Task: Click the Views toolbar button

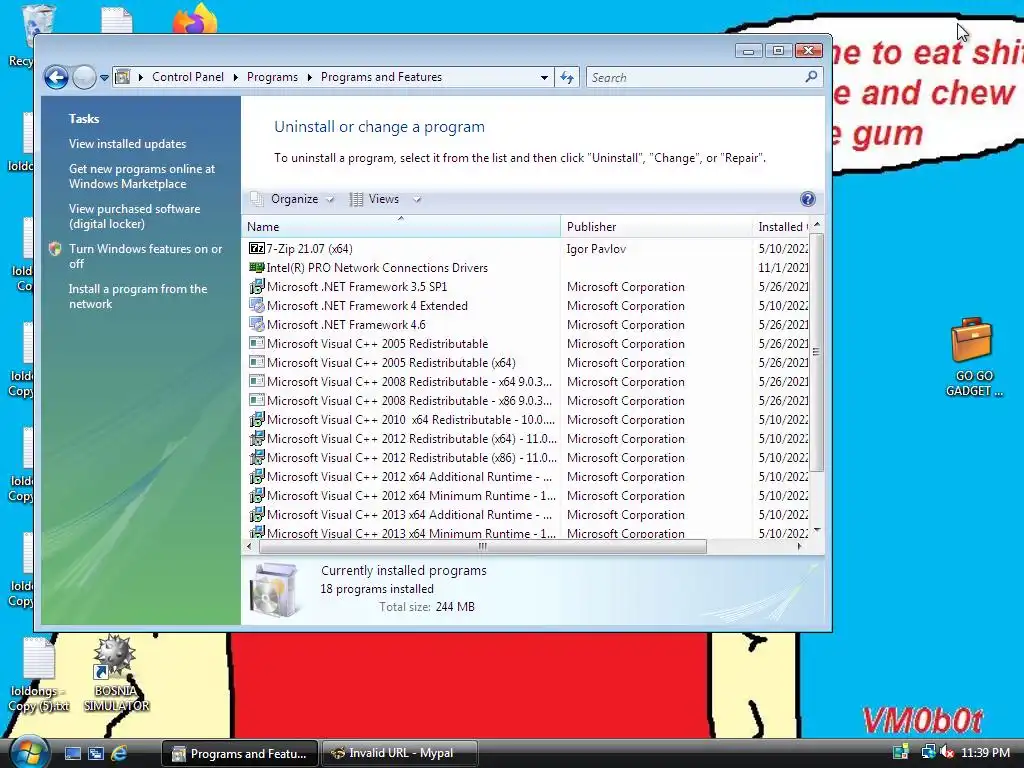Action: point(374,199)
